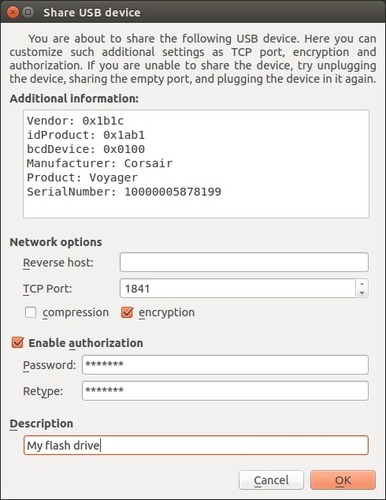Click the Reverse host input field
Screen dimensions: 386x500
coord(244,262)
